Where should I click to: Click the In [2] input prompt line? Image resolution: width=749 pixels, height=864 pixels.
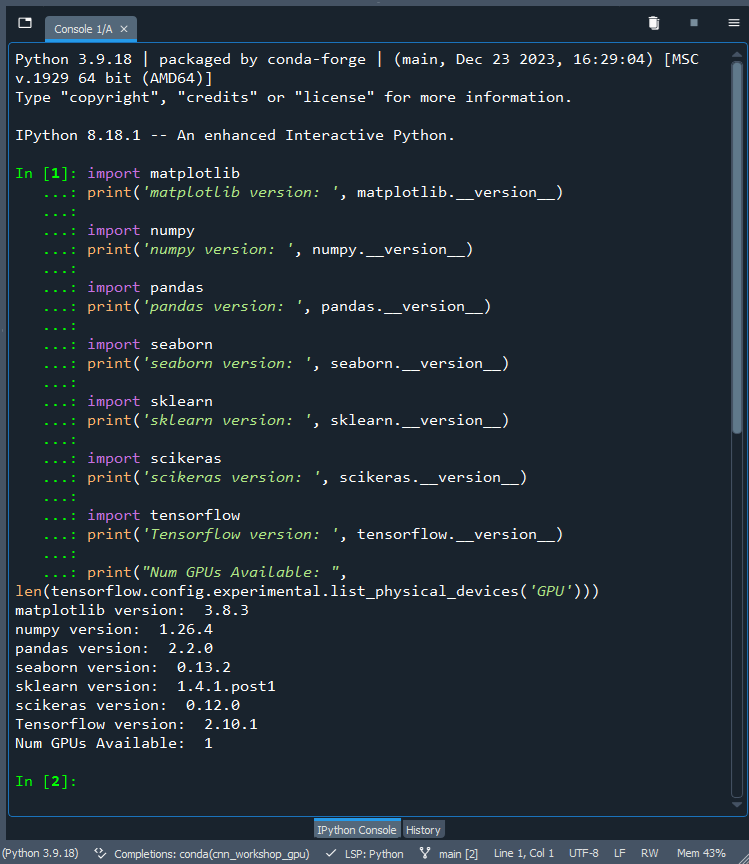pyautogui.click(x=46, y=781)
